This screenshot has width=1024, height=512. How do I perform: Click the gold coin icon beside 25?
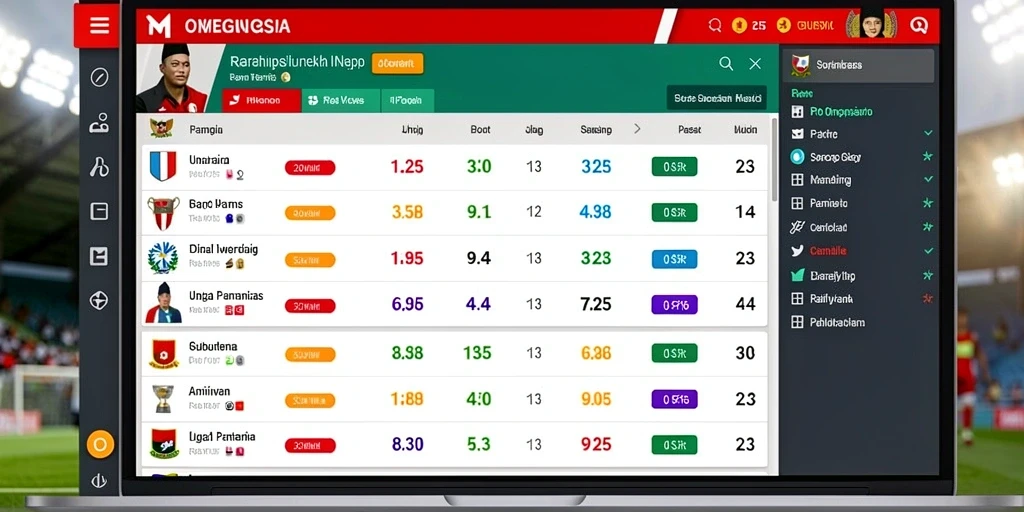739,25
